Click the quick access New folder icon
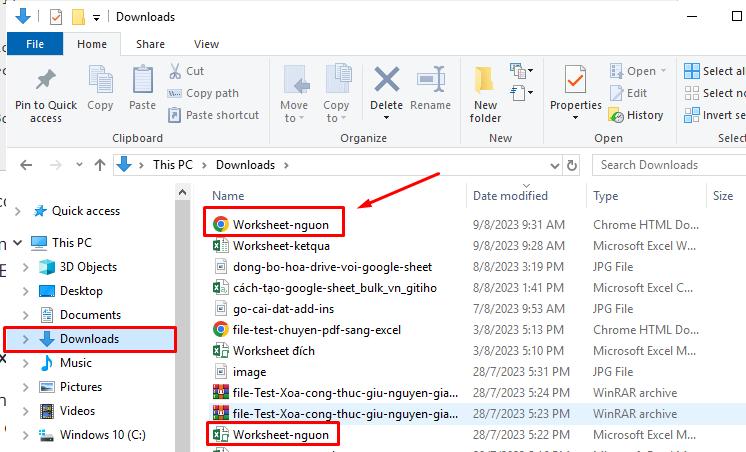The width and height of the screenshot is (746, 452). click(78, 17)
